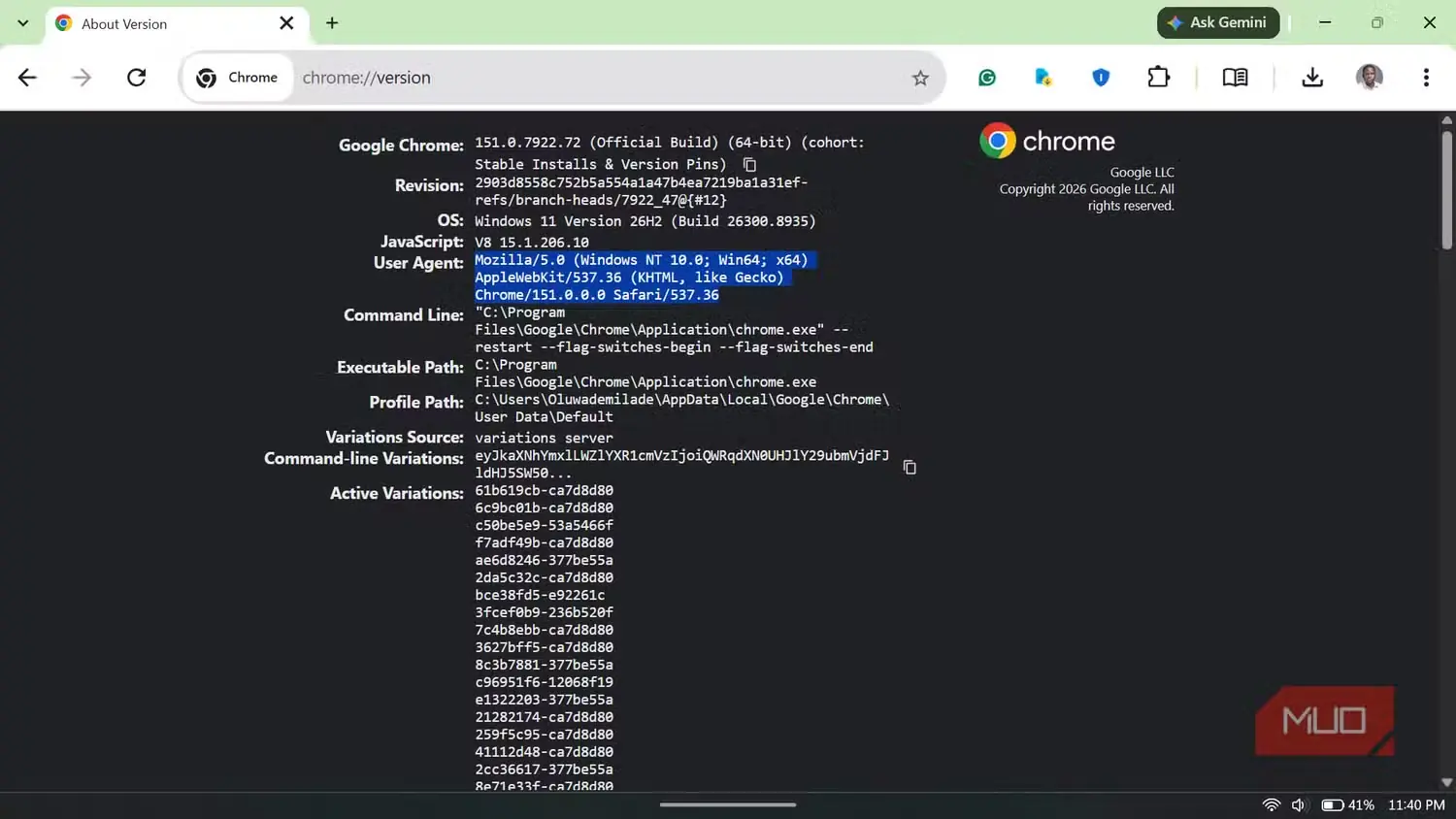1456x819 pixels.
Task: Click the JavaScript V8 15.1.206.10 value
Action: point(532,243)
